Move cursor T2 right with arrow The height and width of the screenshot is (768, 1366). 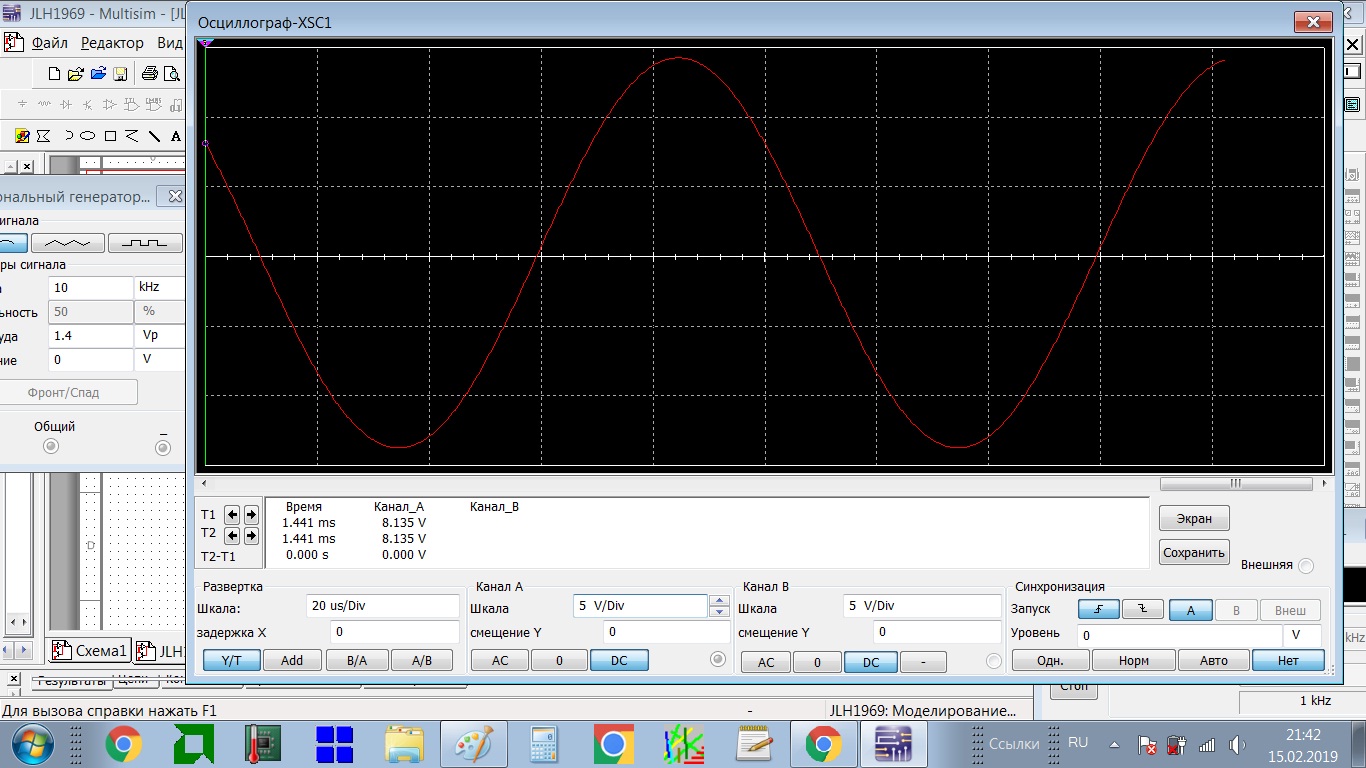[251, 537]
